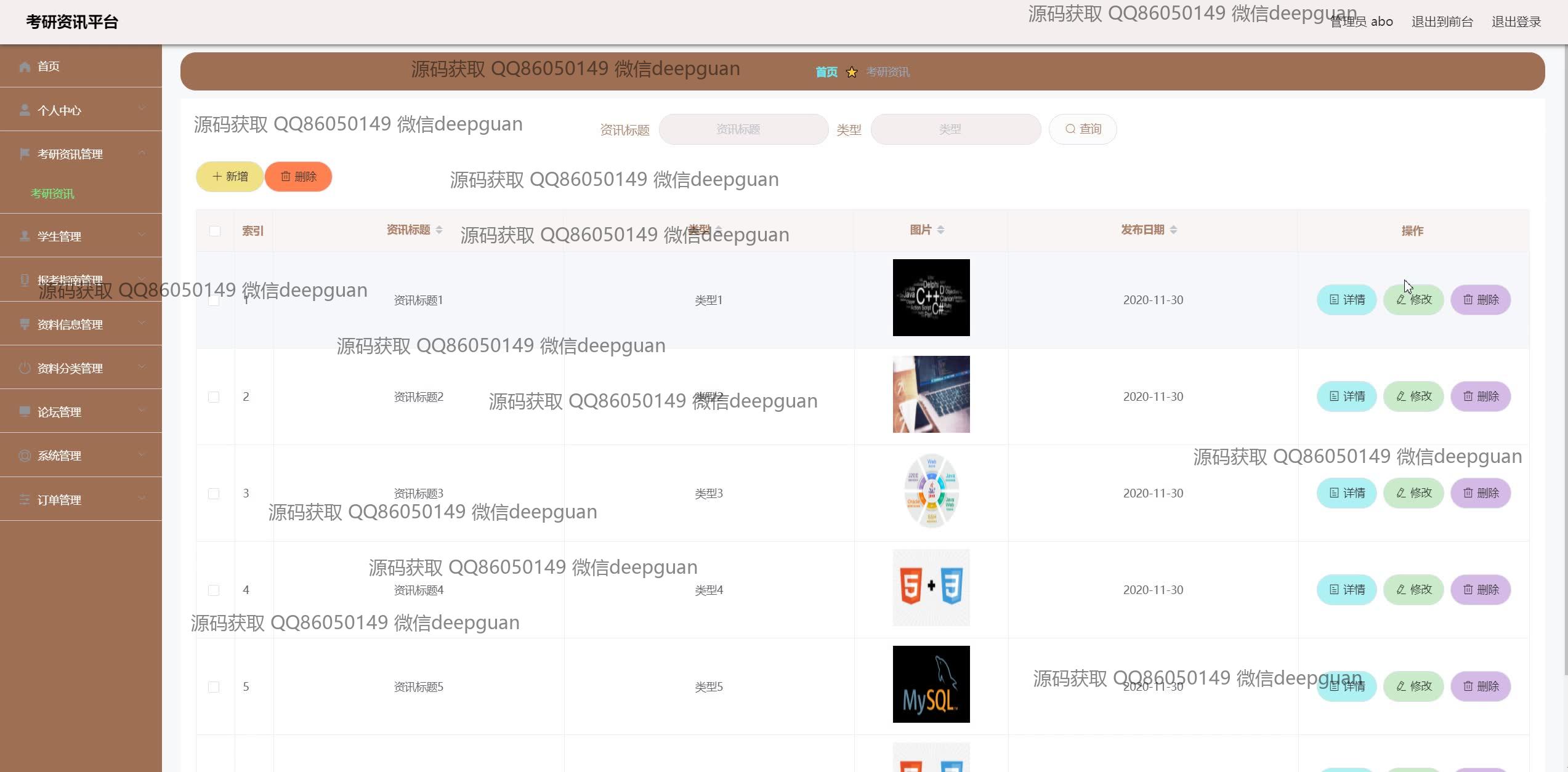The height and width of the screenshot is (772, 1568).
Task: Click 删除 for 资讯标题2
Action: tap(1481, 396)
